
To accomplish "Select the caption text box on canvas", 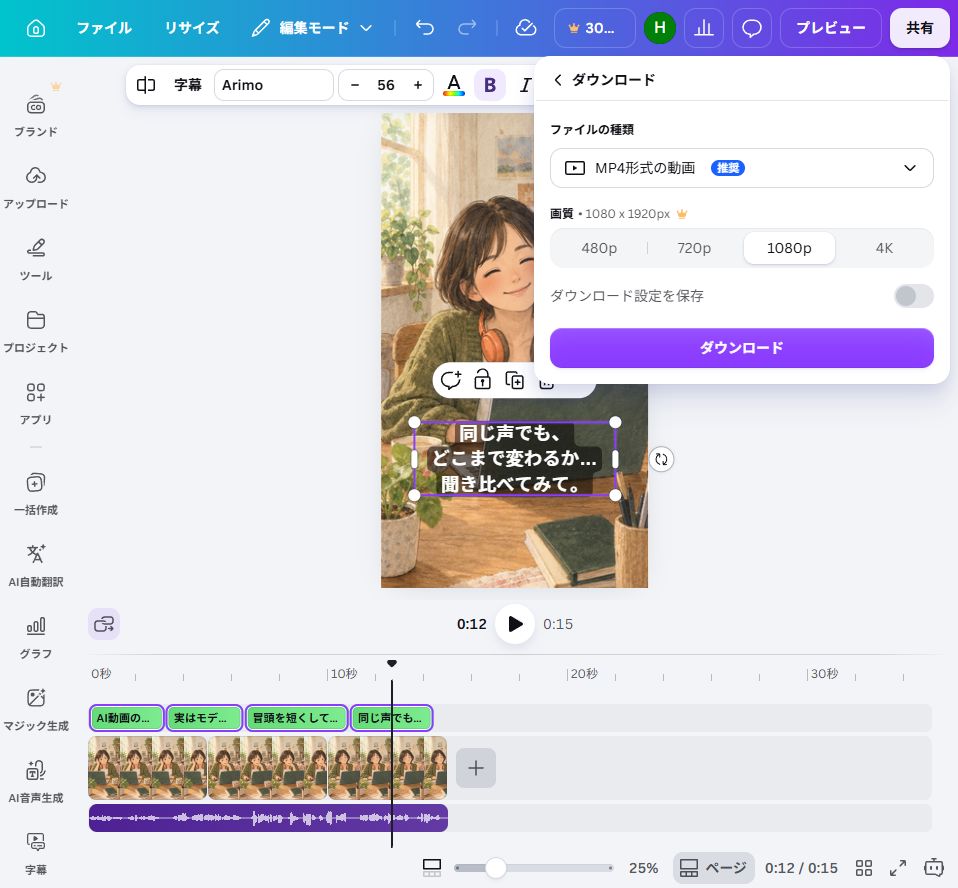I will [x=514, y=458].
